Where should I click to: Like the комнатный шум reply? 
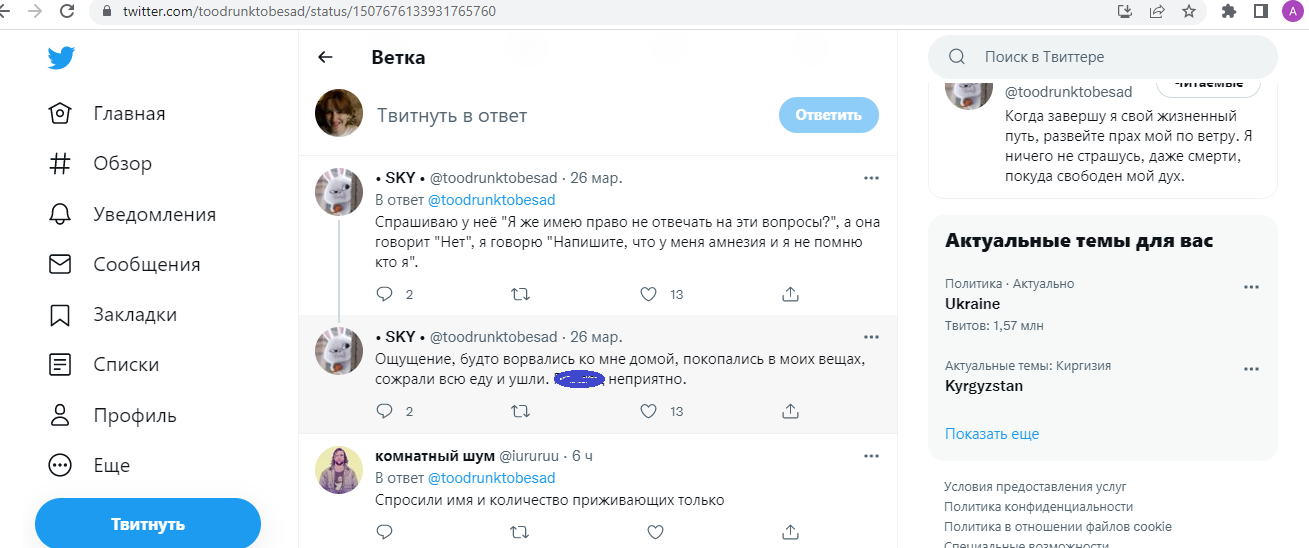coord(655,532)
